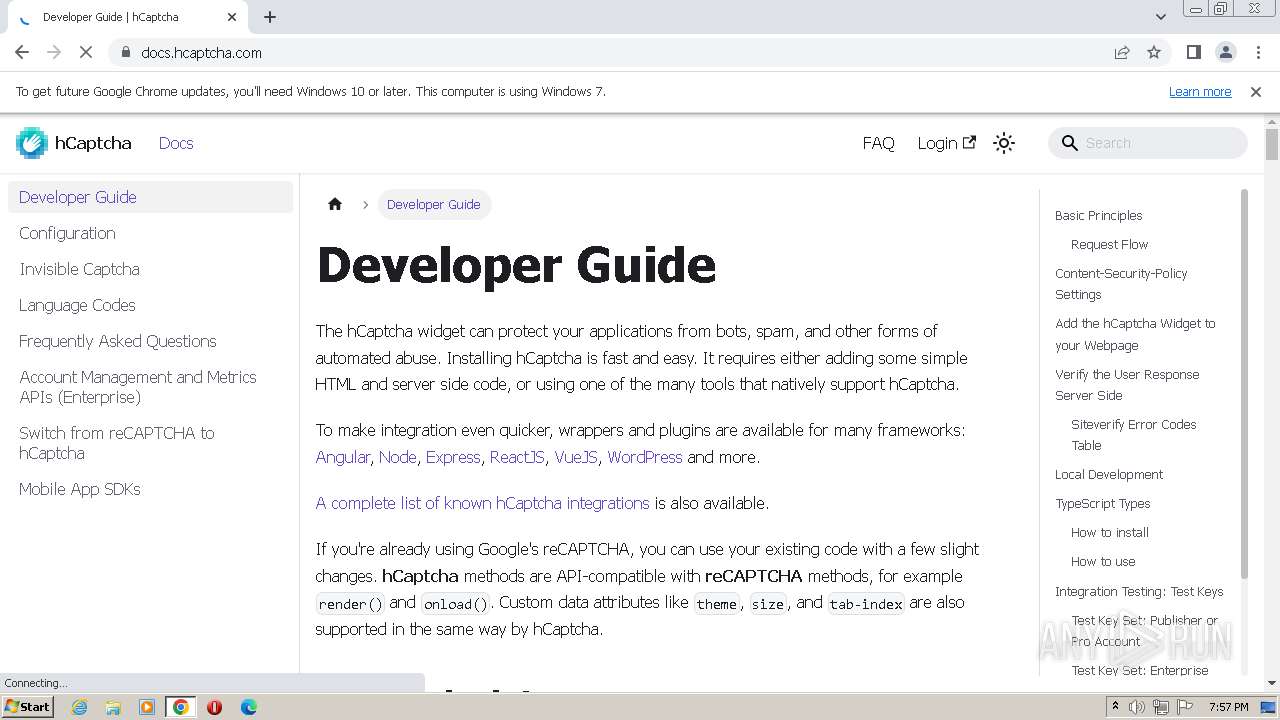Open Windows Start menu
The width and height of the screenshot is (1280, 720).
pyautogui.click(x=27, y=707)
